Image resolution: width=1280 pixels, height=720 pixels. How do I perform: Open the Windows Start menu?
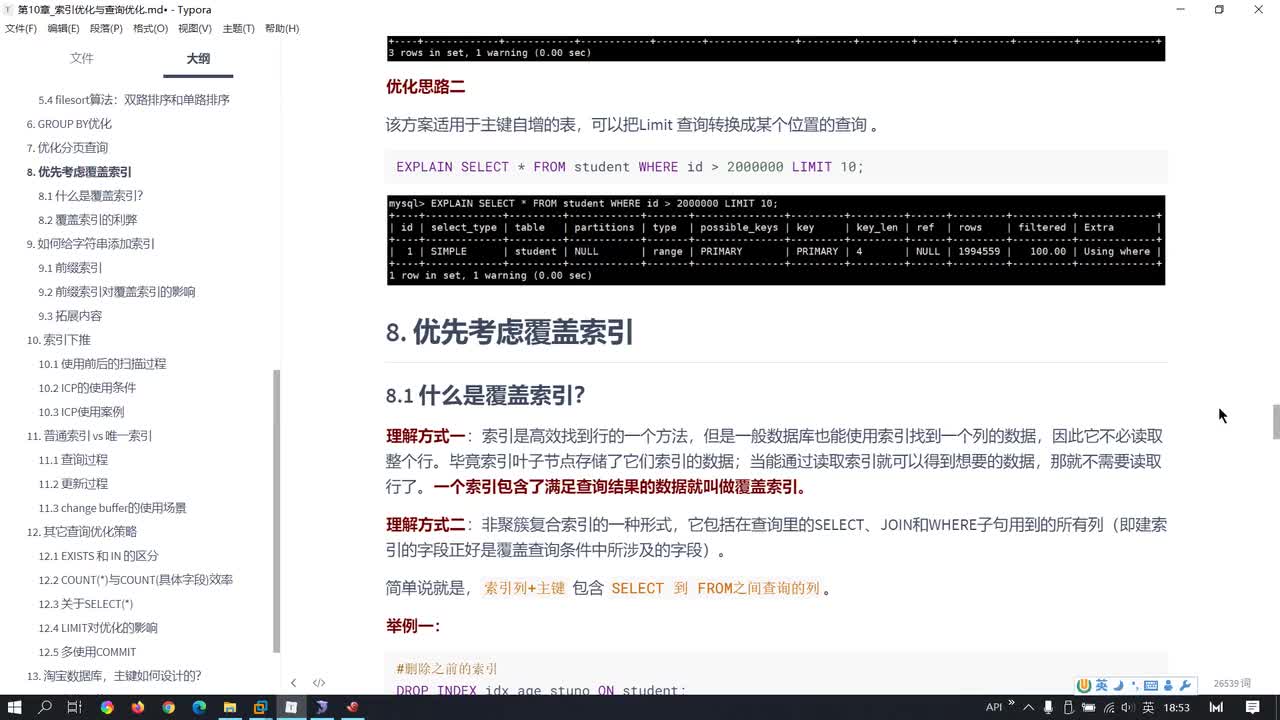(x=16, y=707)
